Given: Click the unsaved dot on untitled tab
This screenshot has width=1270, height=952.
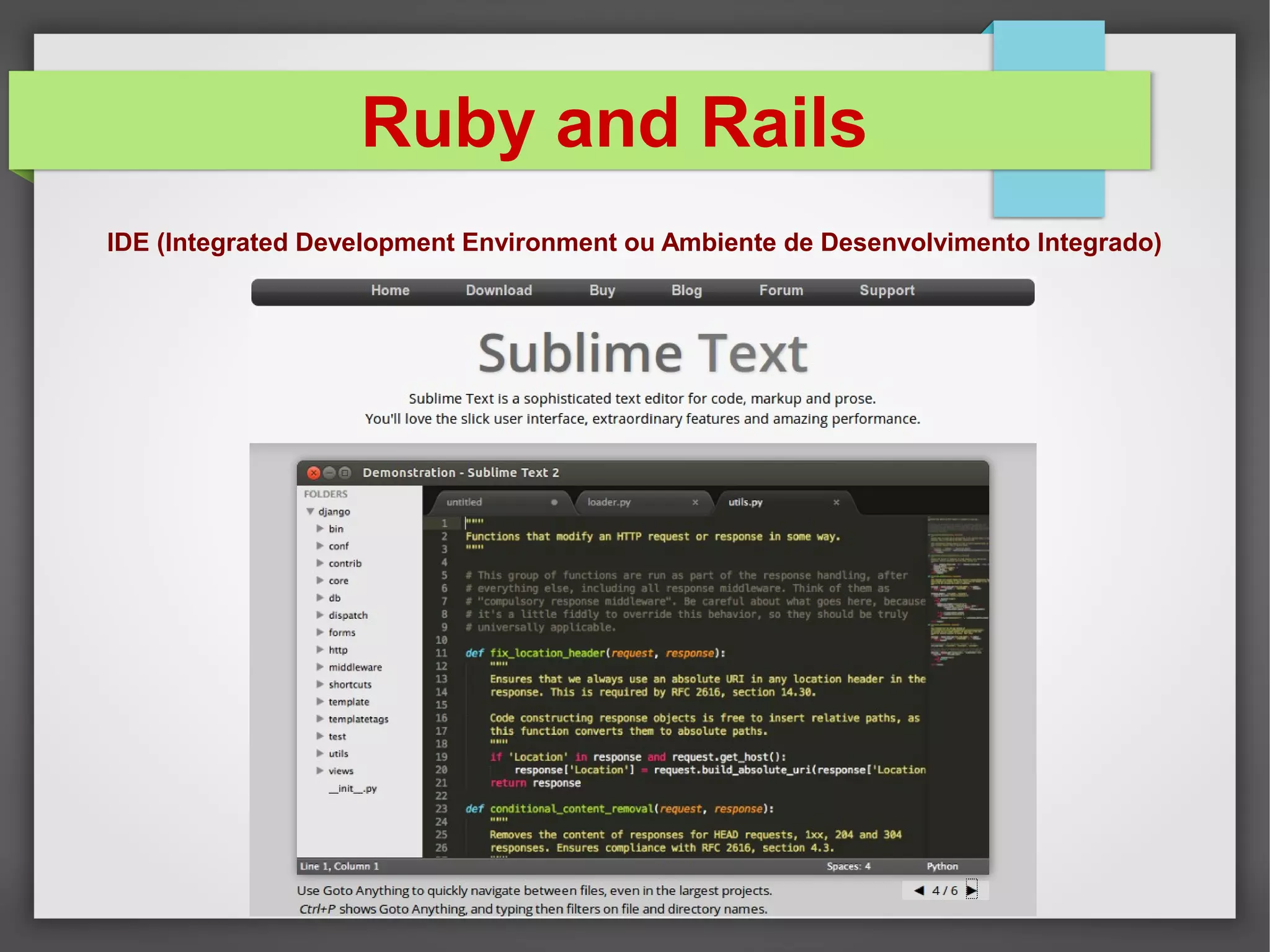Looking at the screenshot, I should pos(554,502).
